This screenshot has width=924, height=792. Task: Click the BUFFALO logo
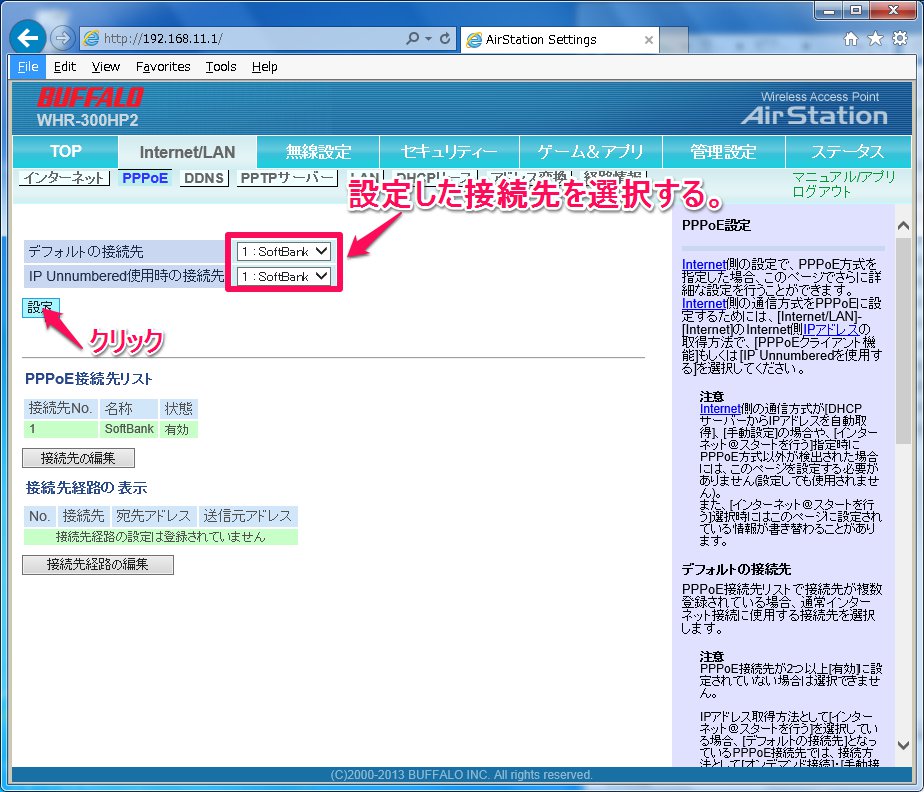click(90, 97)
